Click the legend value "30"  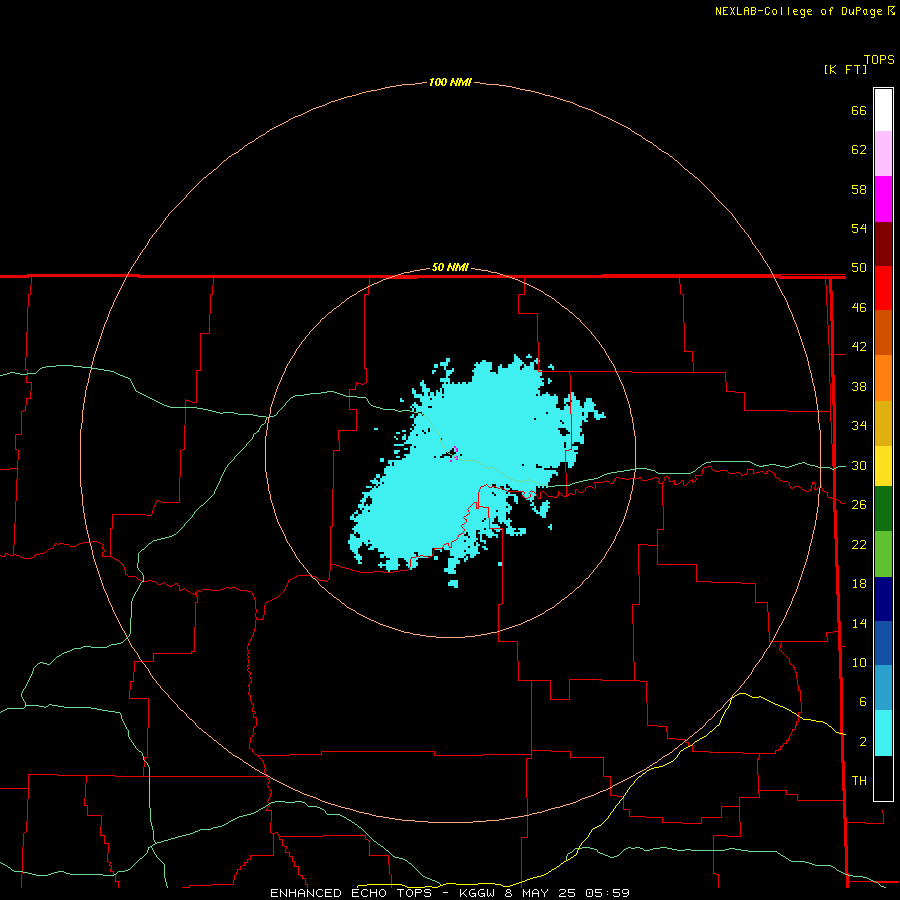point(859,465)
